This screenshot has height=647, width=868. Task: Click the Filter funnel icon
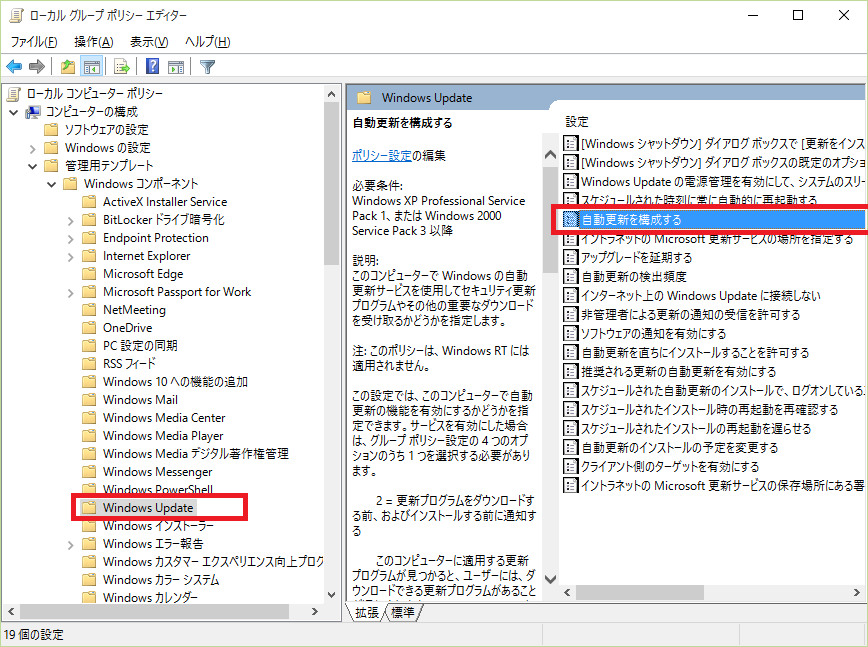(x=207, y=67)
